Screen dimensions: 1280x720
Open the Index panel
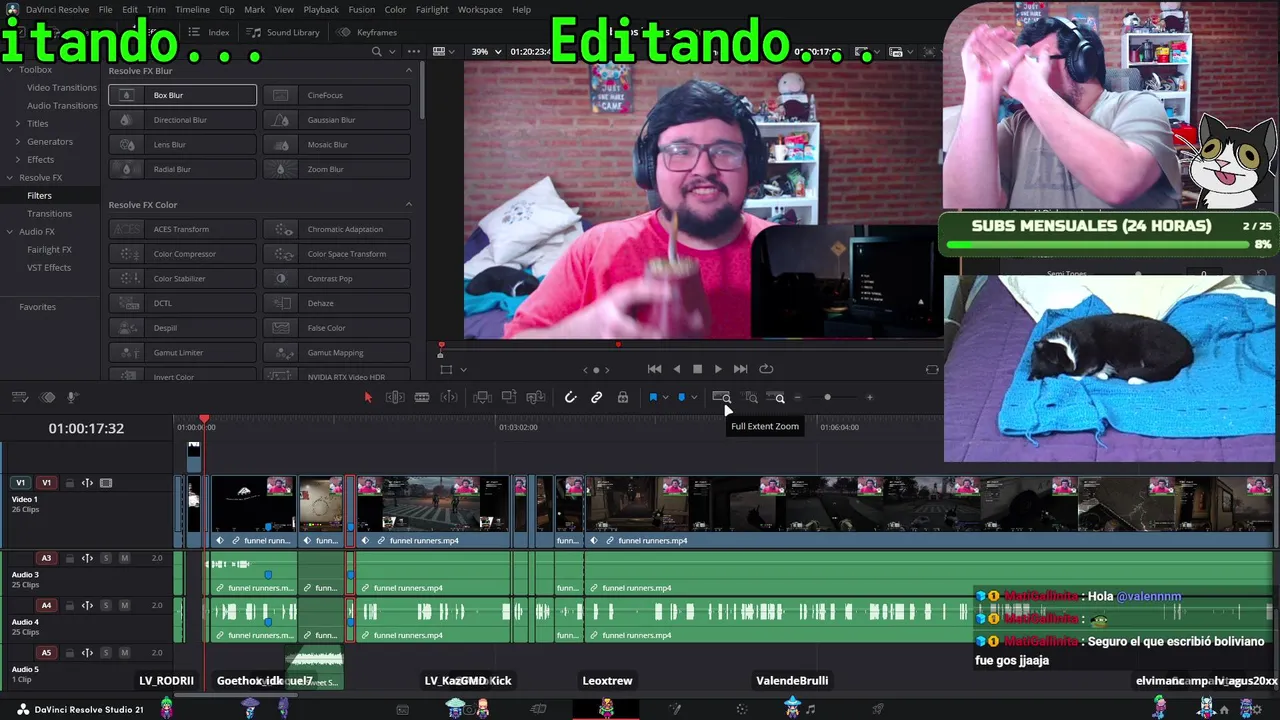click(209, 32)
